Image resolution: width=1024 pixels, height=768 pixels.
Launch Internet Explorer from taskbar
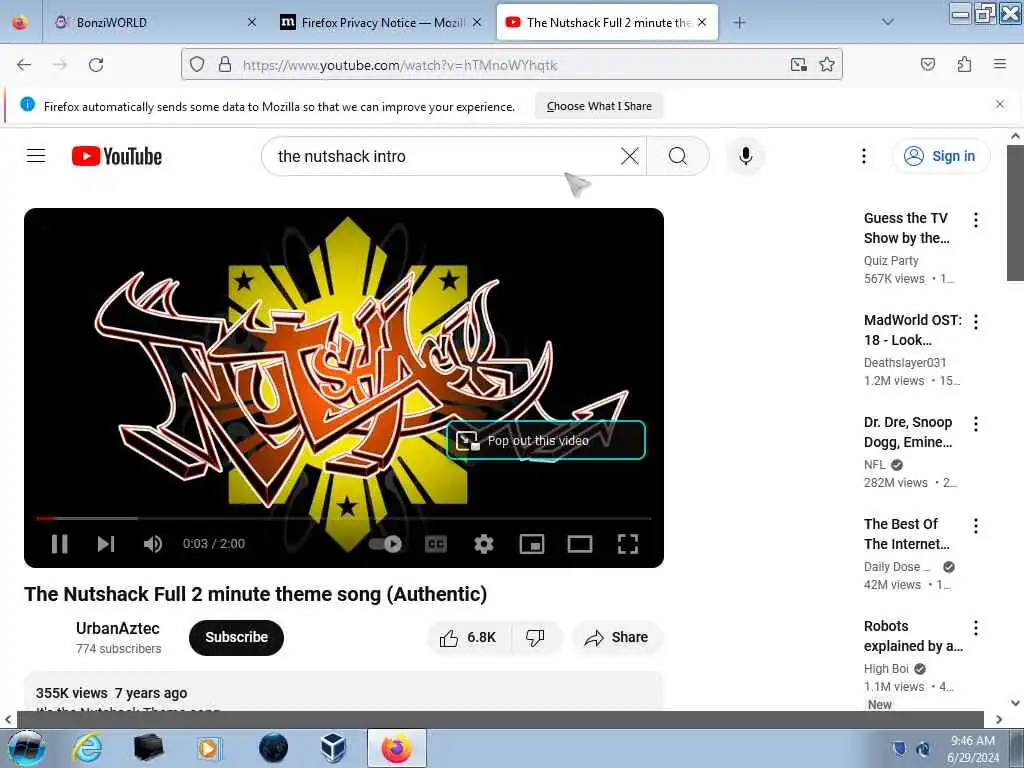click(88, 748)
